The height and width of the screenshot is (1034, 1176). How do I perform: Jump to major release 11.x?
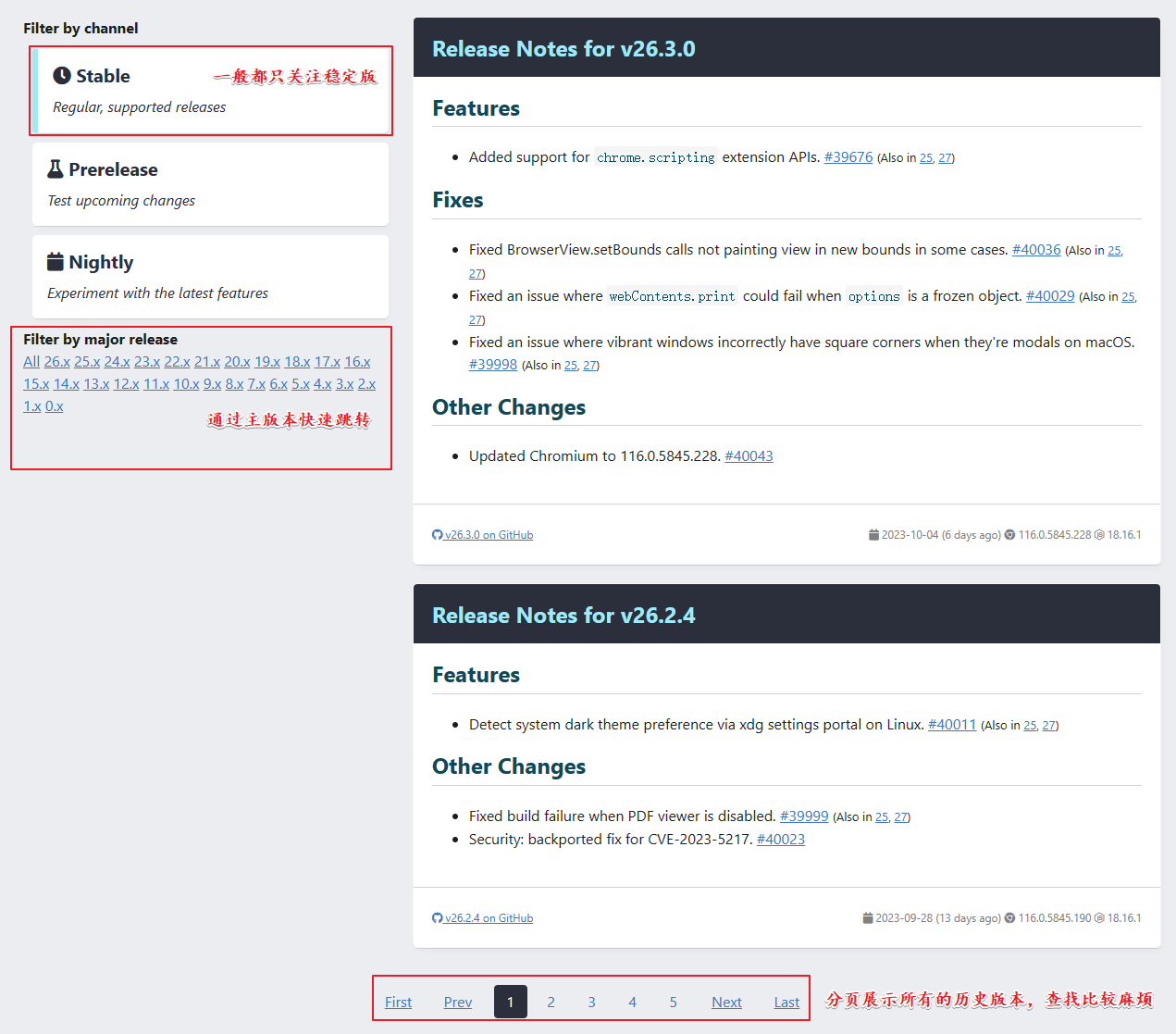[x=156, y=384]
